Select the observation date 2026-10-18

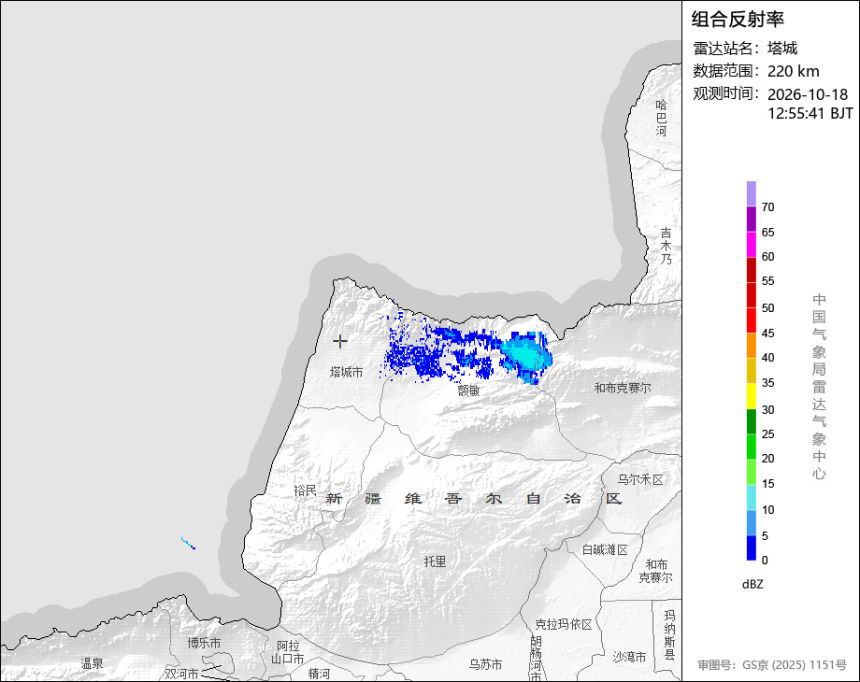pos(807,94)
